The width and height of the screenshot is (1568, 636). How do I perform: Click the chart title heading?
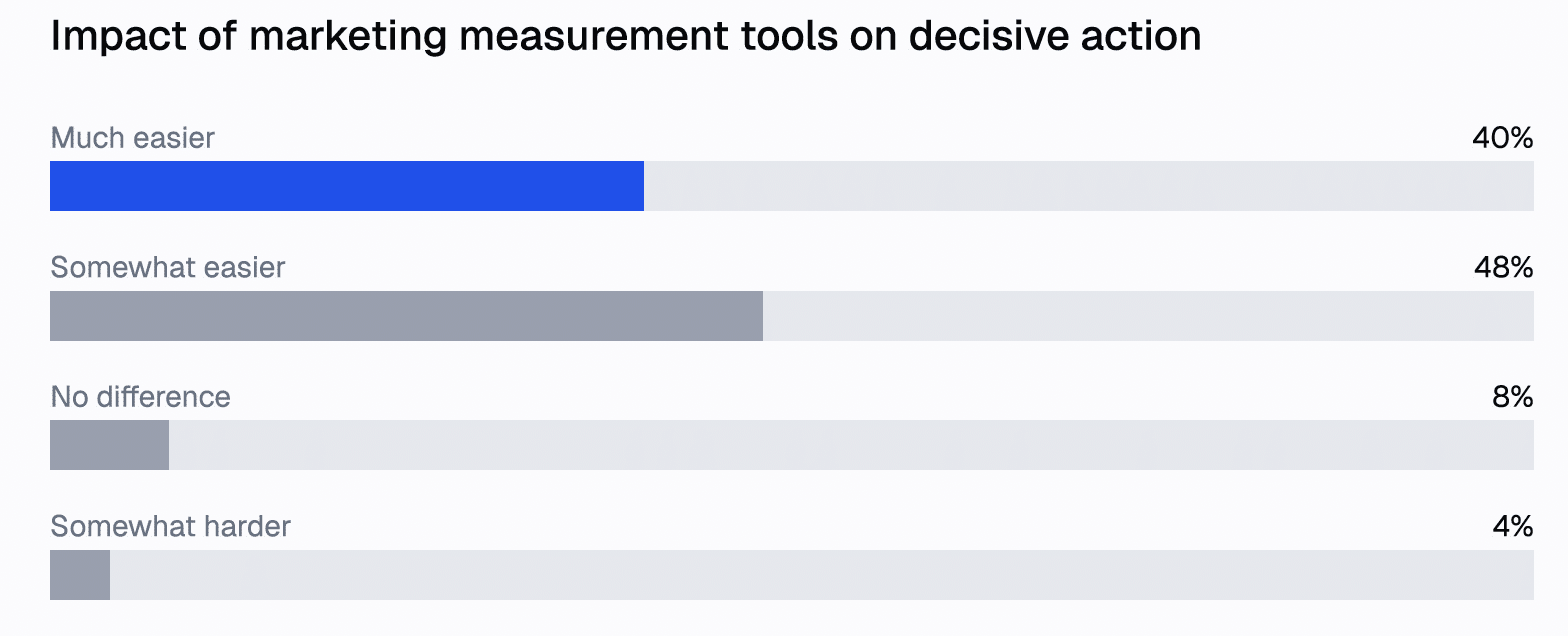point(626,37)
